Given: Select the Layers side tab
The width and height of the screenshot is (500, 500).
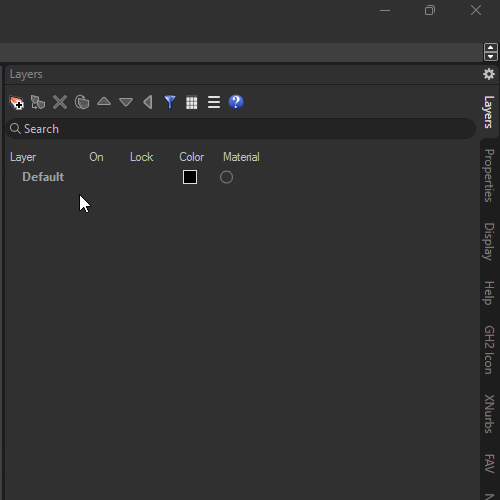Looking at the screenshot, I should click(489, 112).
